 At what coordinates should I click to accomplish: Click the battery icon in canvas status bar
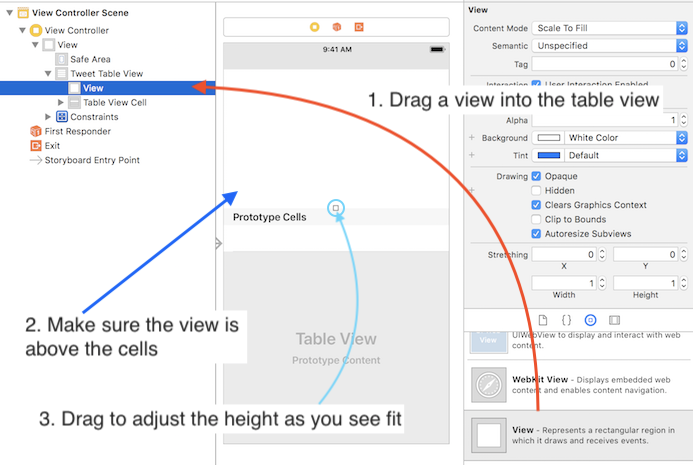coord(438,50)
